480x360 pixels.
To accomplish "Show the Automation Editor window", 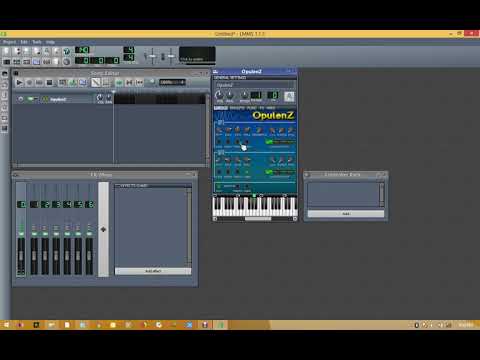I will 36,62.
